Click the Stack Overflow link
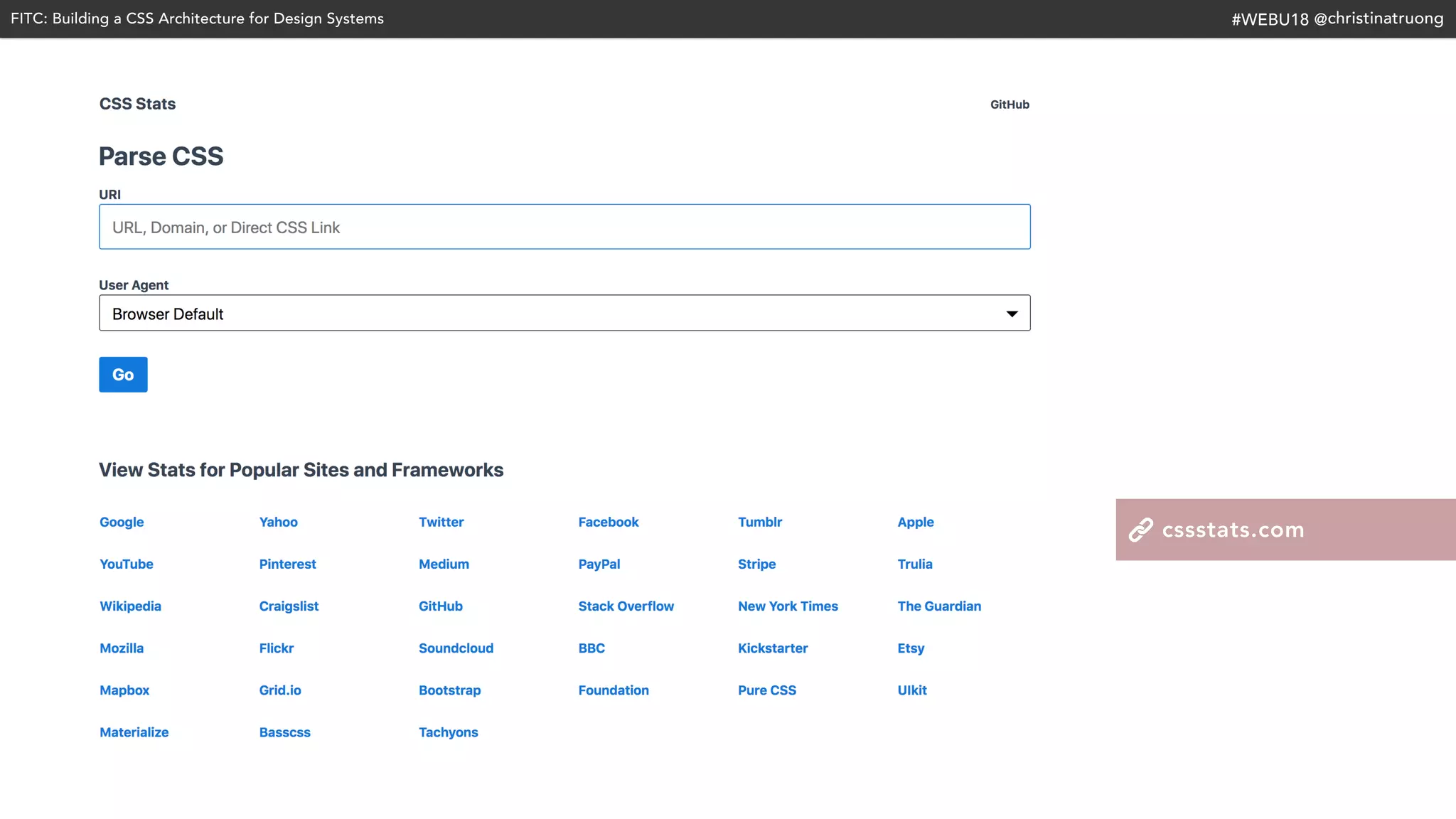The image size is (1456, 819). coord(626,606)
